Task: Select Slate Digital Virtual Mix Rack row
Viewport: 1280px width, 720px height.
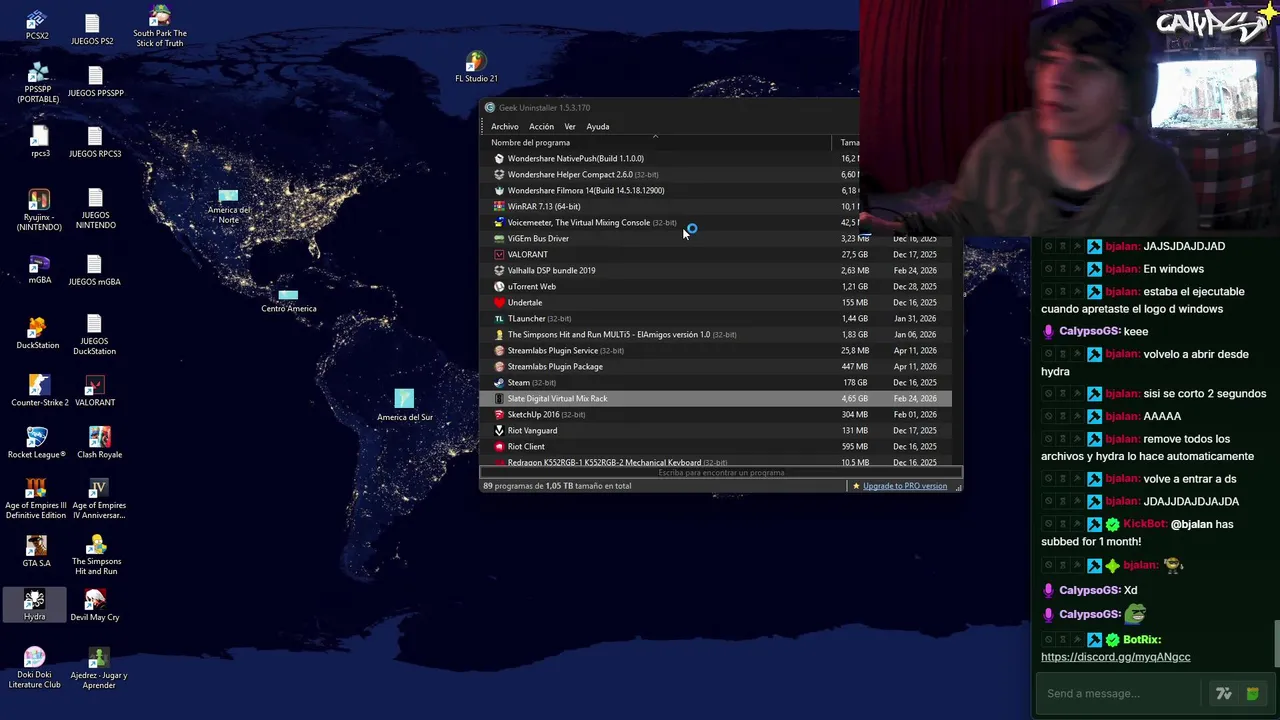Action: pyautogui.click(x=715, y=398)
